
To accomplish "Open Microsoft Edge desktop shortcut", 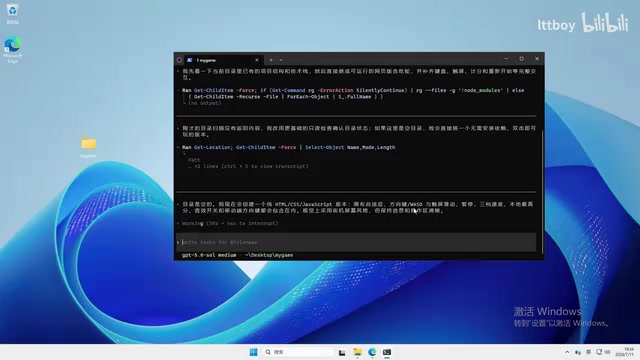I will click(x=12, y=50).
